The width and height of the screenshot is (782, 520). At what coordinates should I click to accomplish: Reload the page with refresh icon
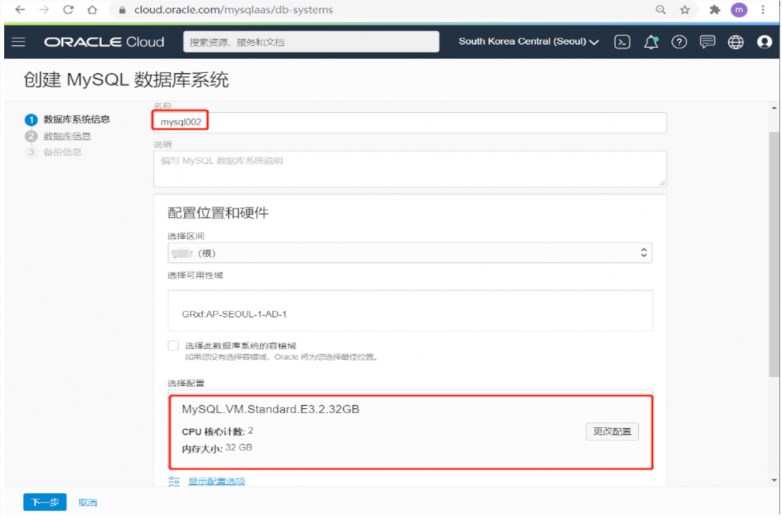(x=68, y=9)
